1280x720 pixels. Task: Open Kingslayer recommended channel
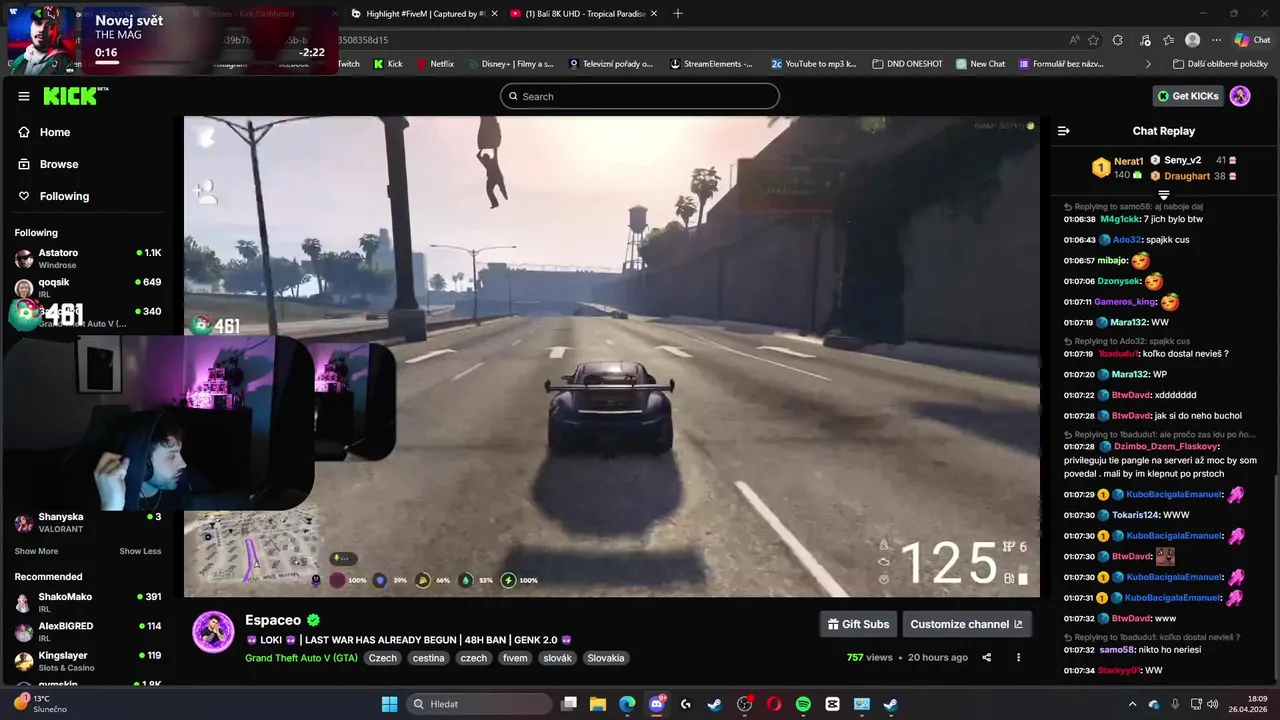[88, 661]
